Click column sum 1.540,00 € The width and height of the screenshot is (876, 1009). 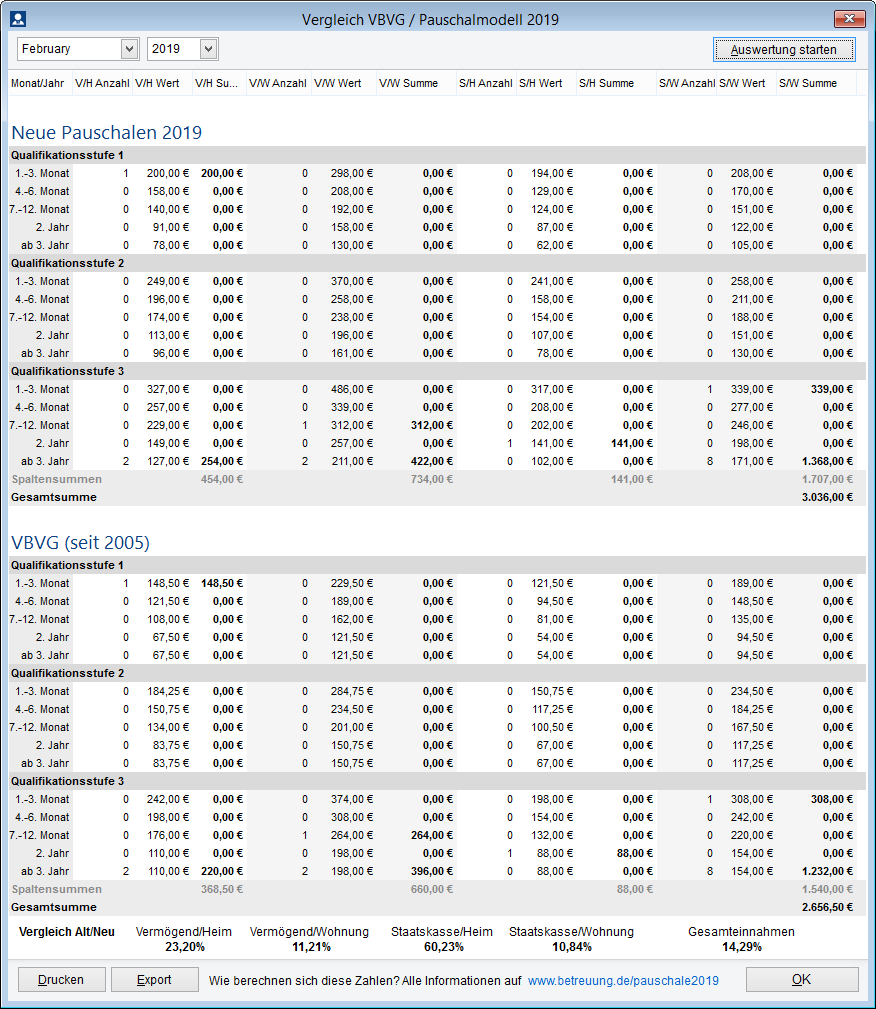[827, 889]
